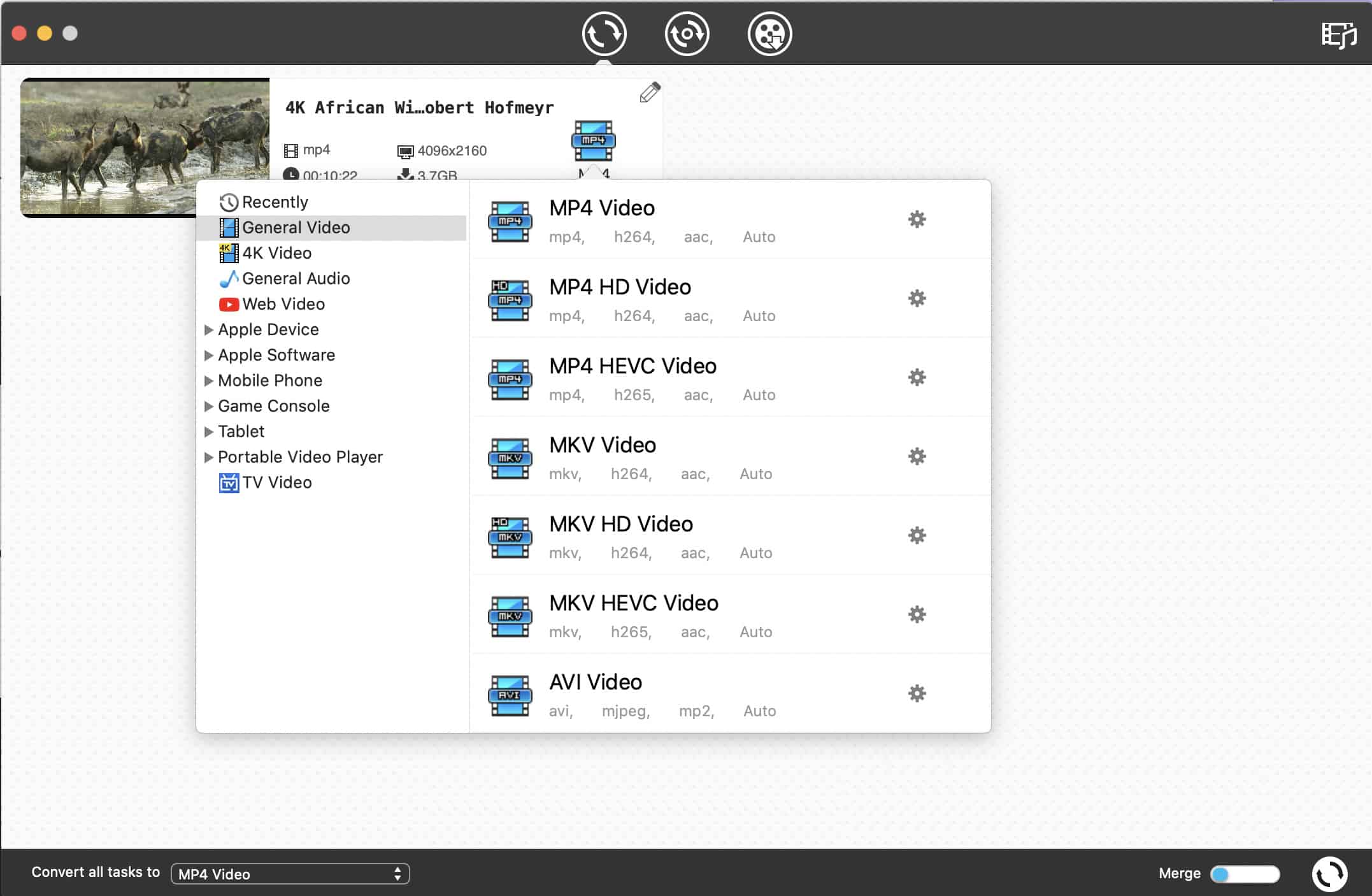Image resolution: width=1372 pixels, height=896 pixels.
Task: Click gear icon beside MKV HD Video
Action: pyautogui.click(x=917, y=535)
